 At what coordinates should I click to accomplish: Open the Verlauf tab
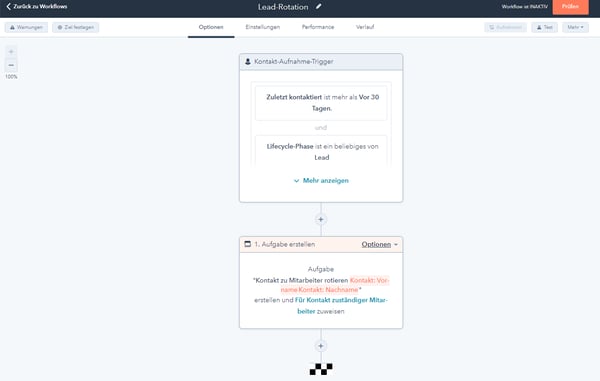click(365, 27)
